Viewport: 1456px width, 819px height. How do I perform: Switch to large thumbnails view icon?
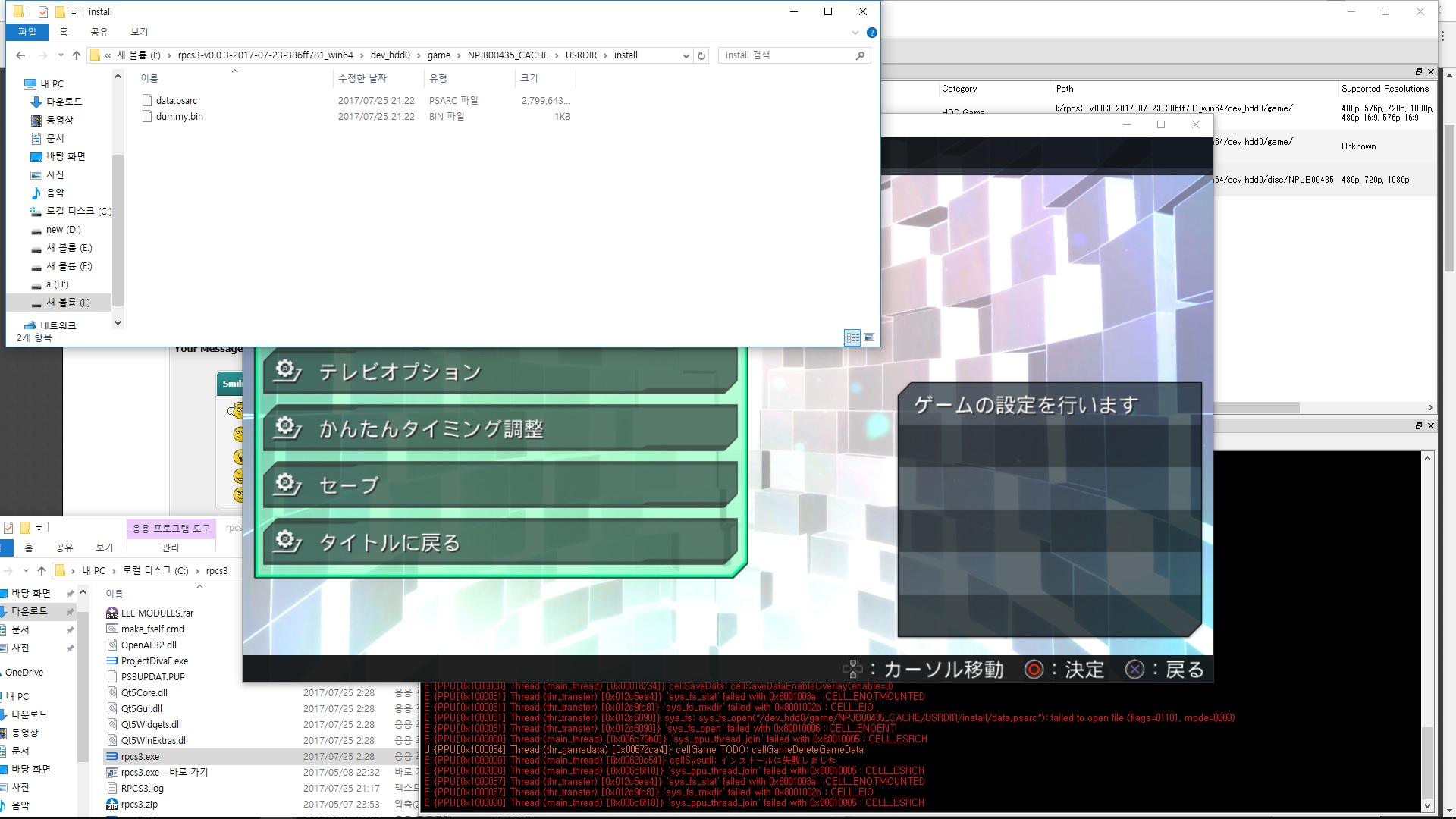[869, 337]
